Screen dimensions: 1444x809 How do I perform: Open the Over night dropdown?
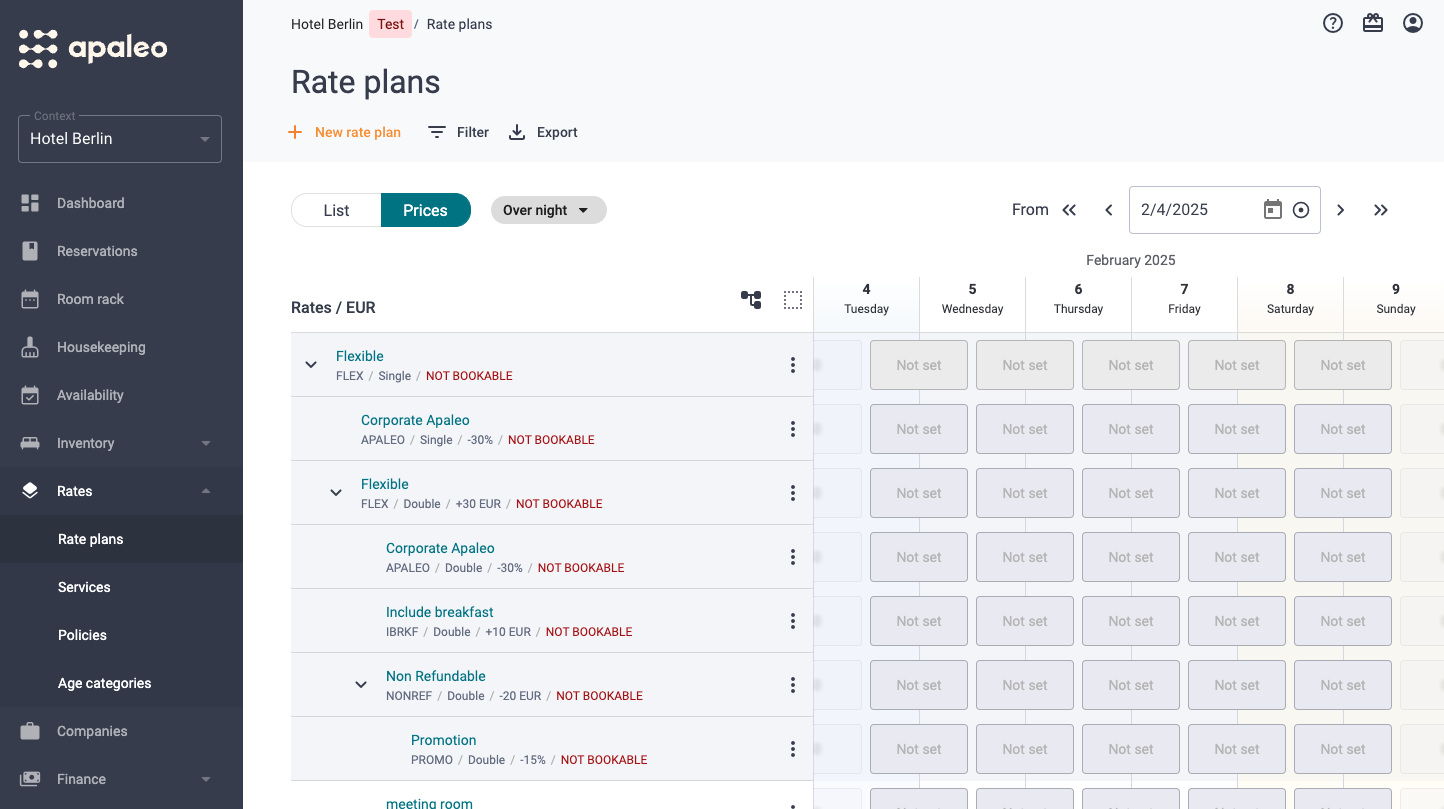pos(548,210)
